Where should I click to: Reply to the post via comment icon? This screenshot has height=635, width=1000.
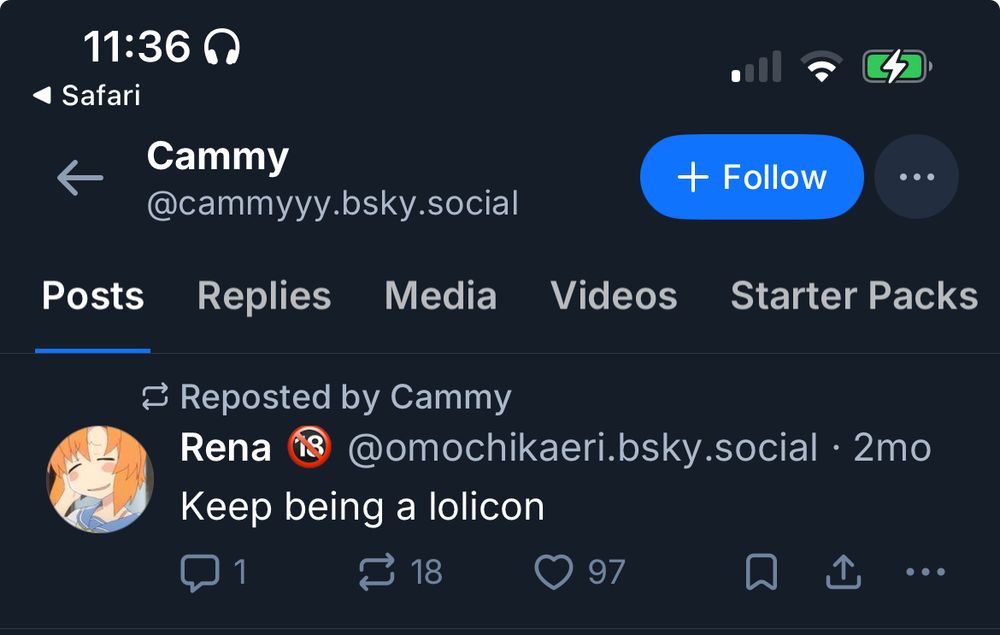[199, 572]
